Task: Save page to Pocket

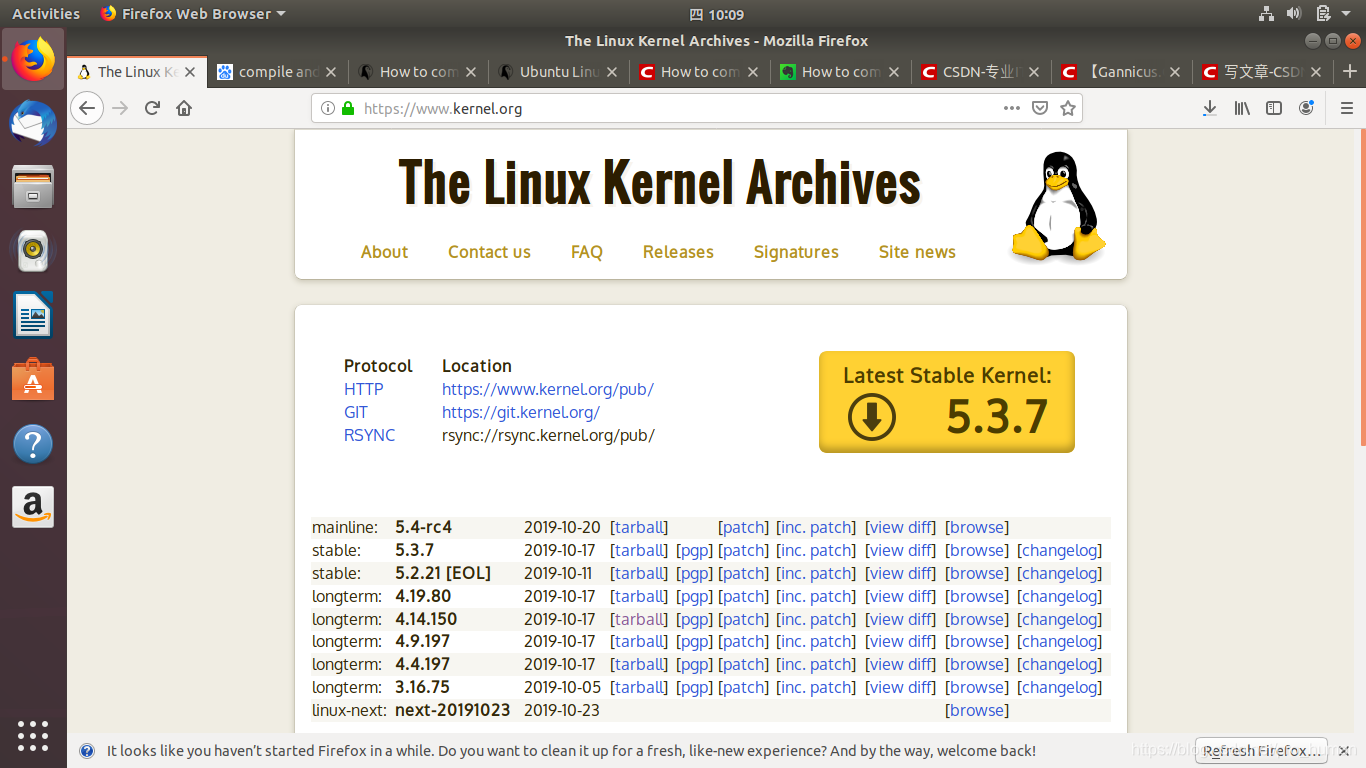Action: 1040,108
